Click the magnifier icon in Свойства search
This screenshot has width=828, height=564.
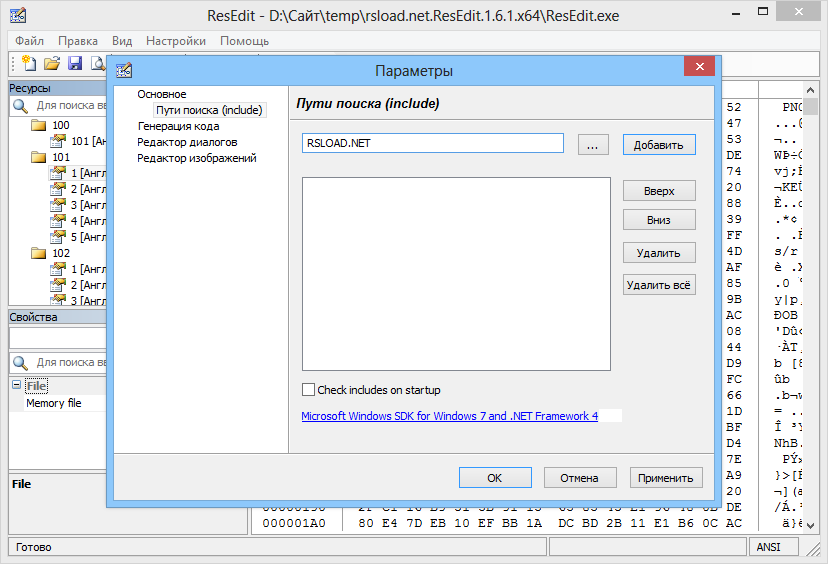[x=21, y=363]
